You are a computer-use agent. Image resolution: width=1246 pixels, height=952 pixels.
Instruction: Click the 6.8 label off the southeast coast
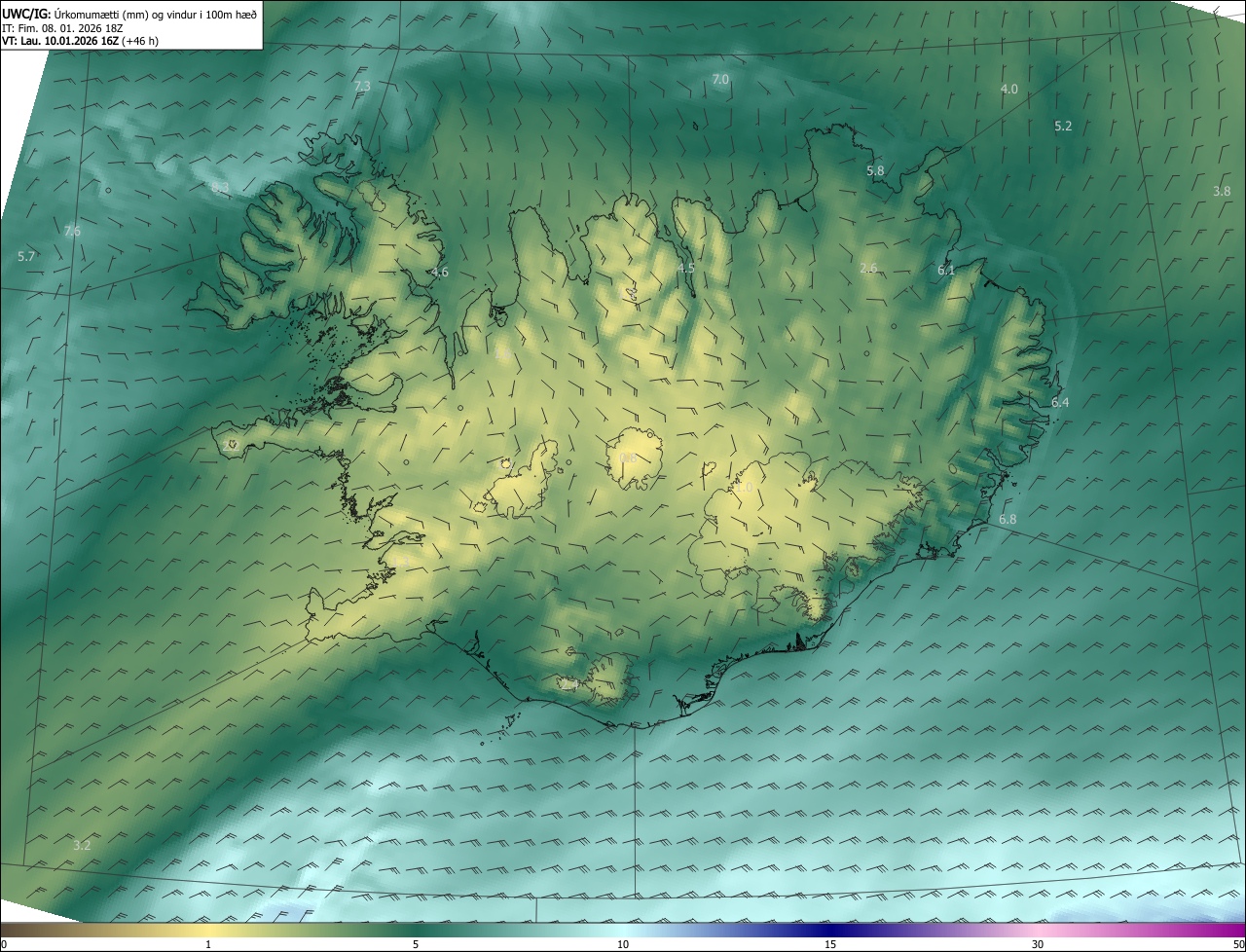click(x=1008, y=520)
